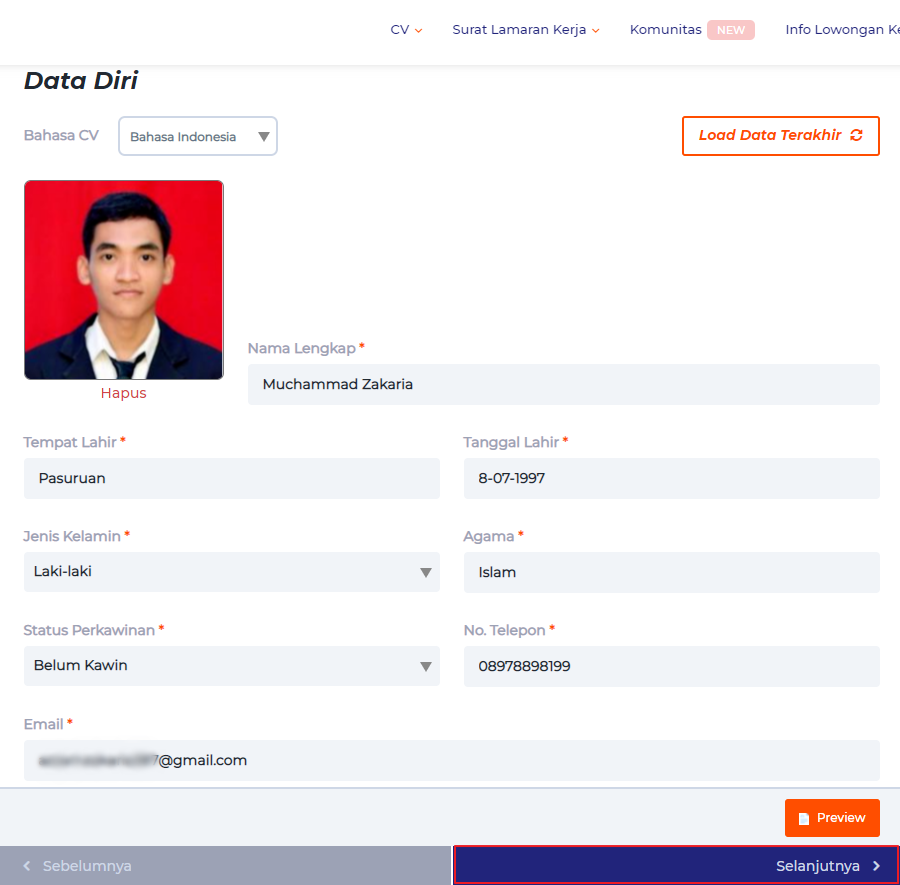Click the right chevron next to Selanjutnya
This screenshot has width=900, height=885.
pos(877,866)
